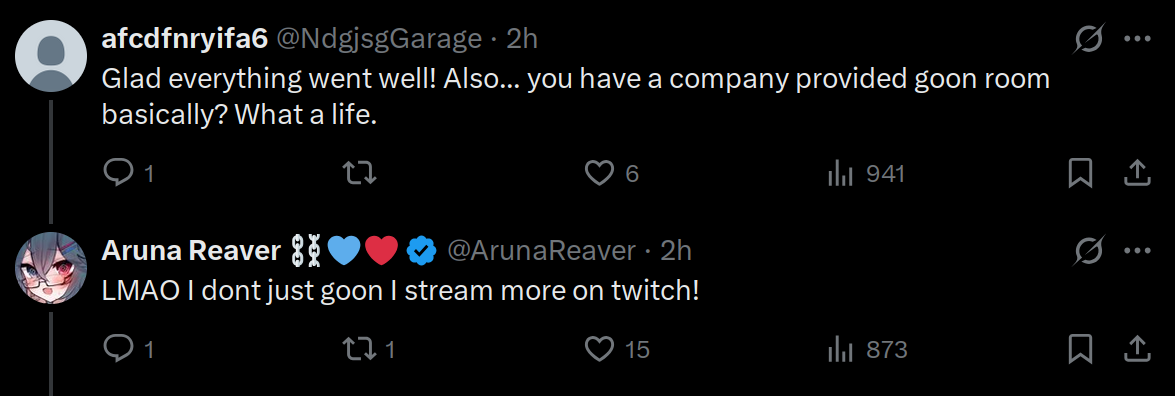Retweet afcdfnryifa6's goon room comment
1175x396 pixels.
(359, 174)
